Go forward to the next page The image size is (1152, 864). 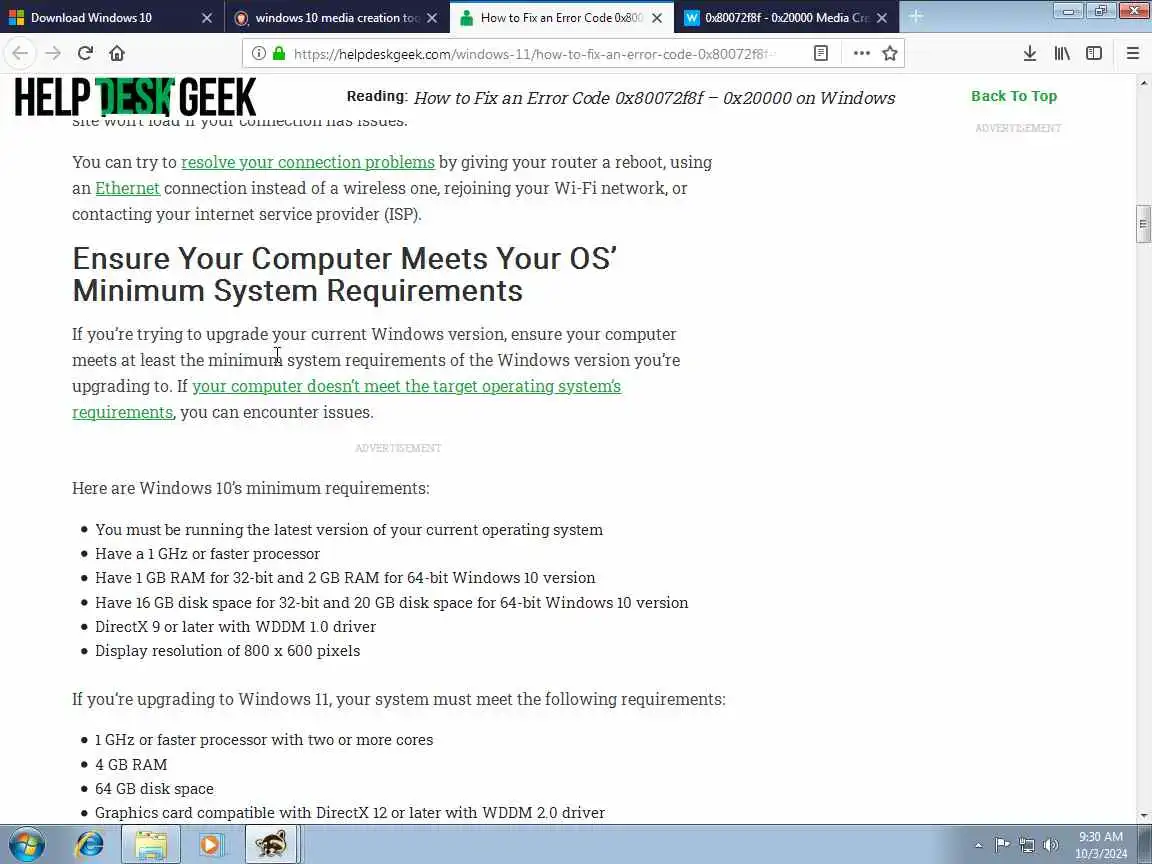pos(53,53)
